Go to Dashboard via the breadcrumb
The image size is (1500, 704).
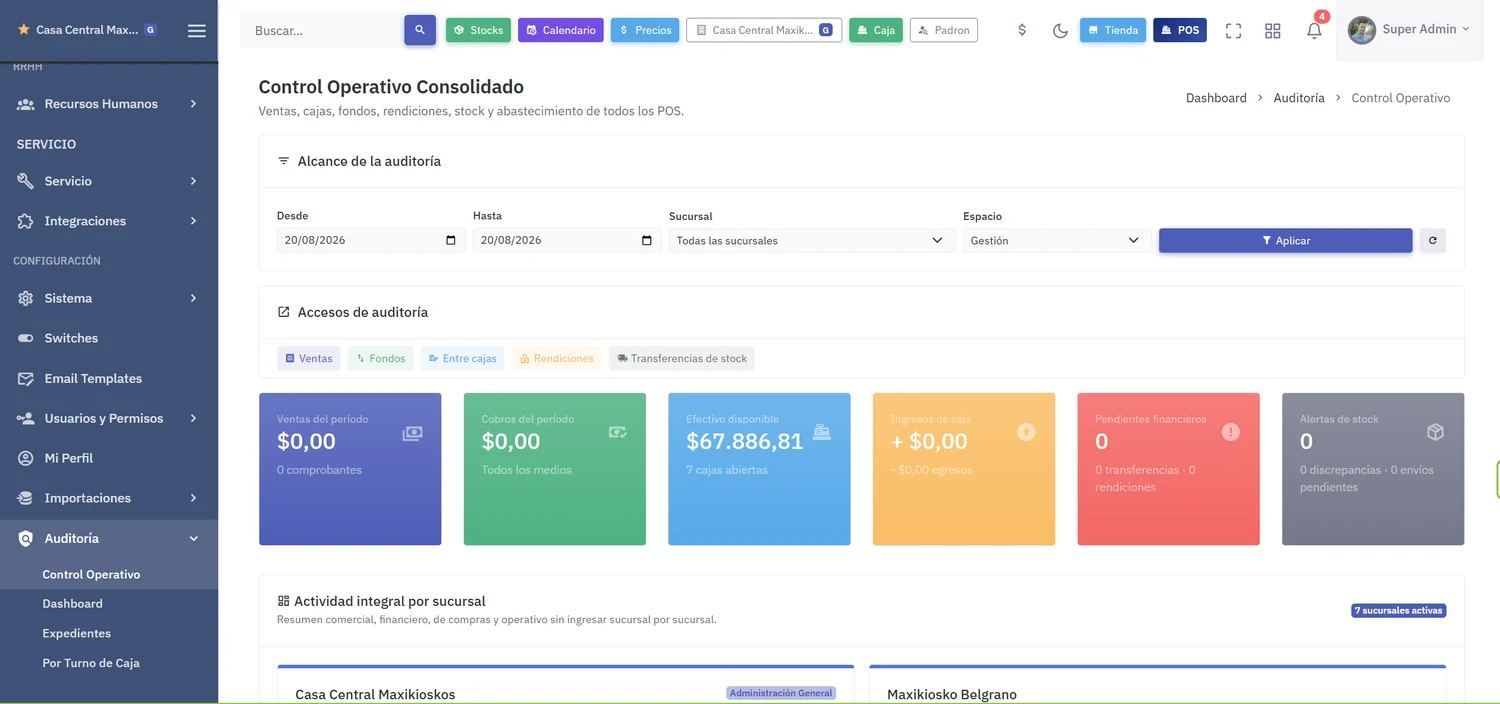pyautogui.click(x=1216, y=98)
